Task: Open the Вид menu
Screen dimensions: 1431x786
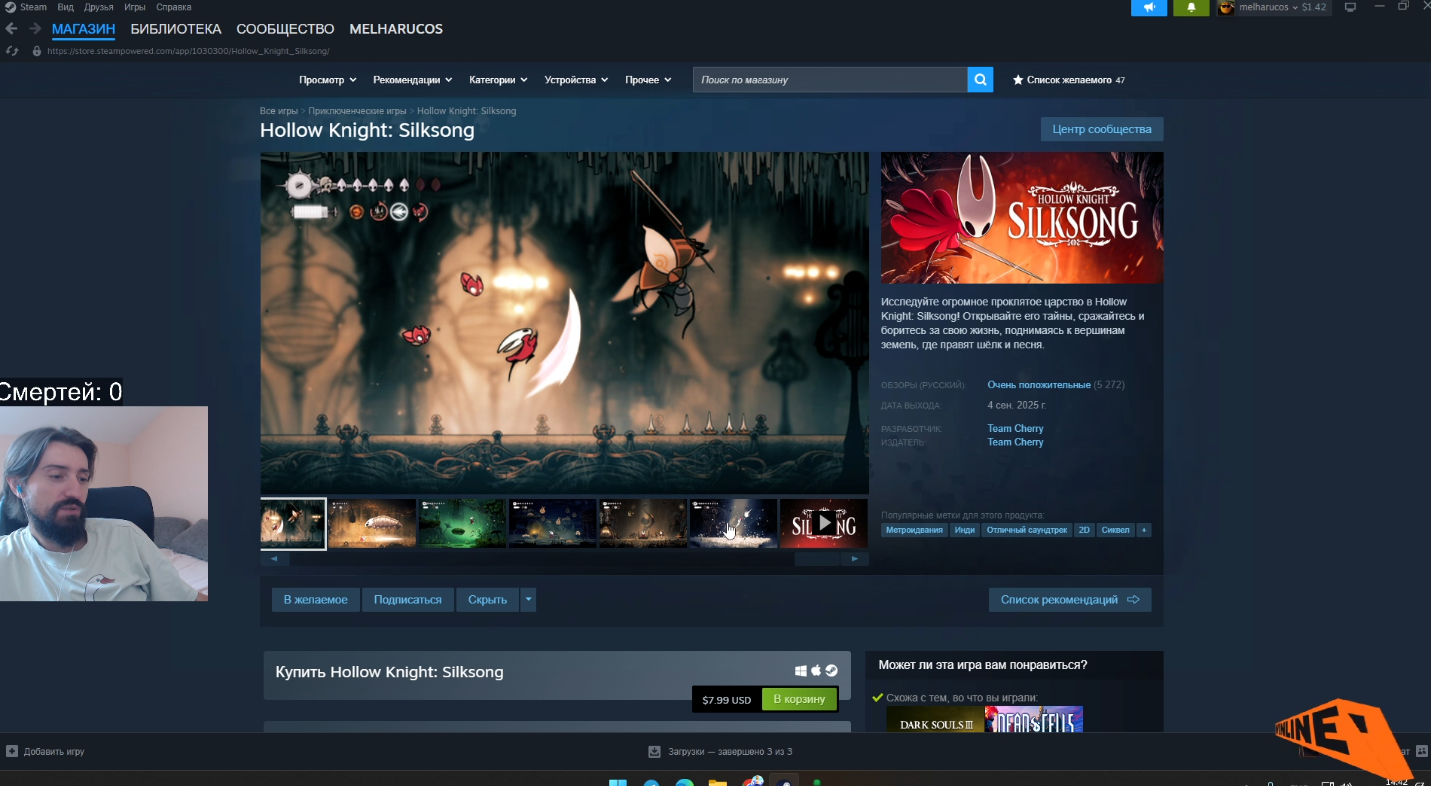Action: coord(65,7)
